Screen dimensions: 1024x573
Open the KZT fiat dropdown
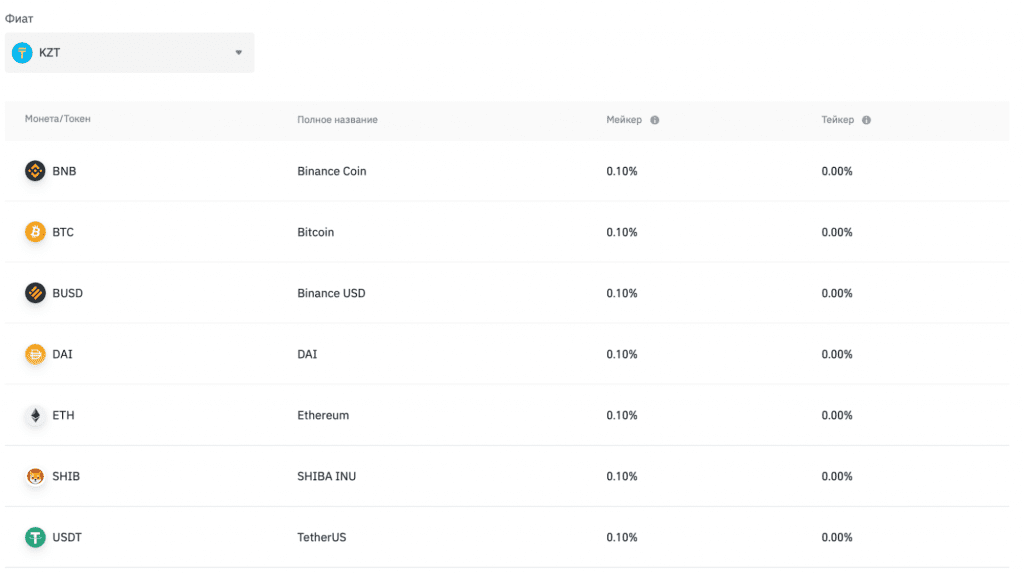pyautogui.click(x=129, y=53)
